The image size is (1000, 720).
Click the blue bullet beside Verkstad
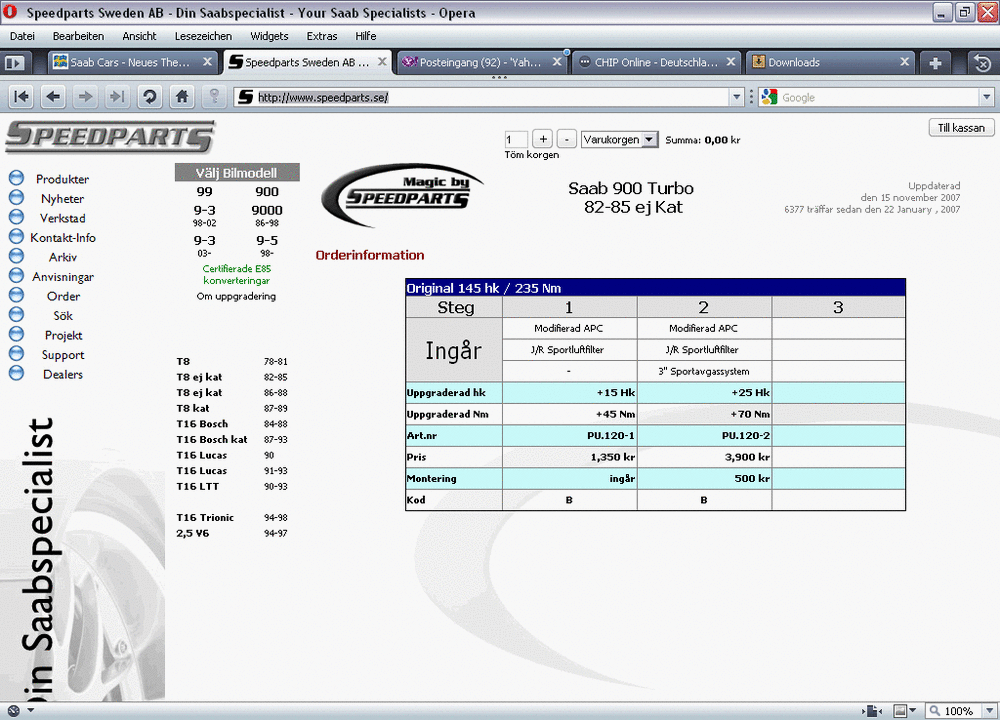coord(17,217)
